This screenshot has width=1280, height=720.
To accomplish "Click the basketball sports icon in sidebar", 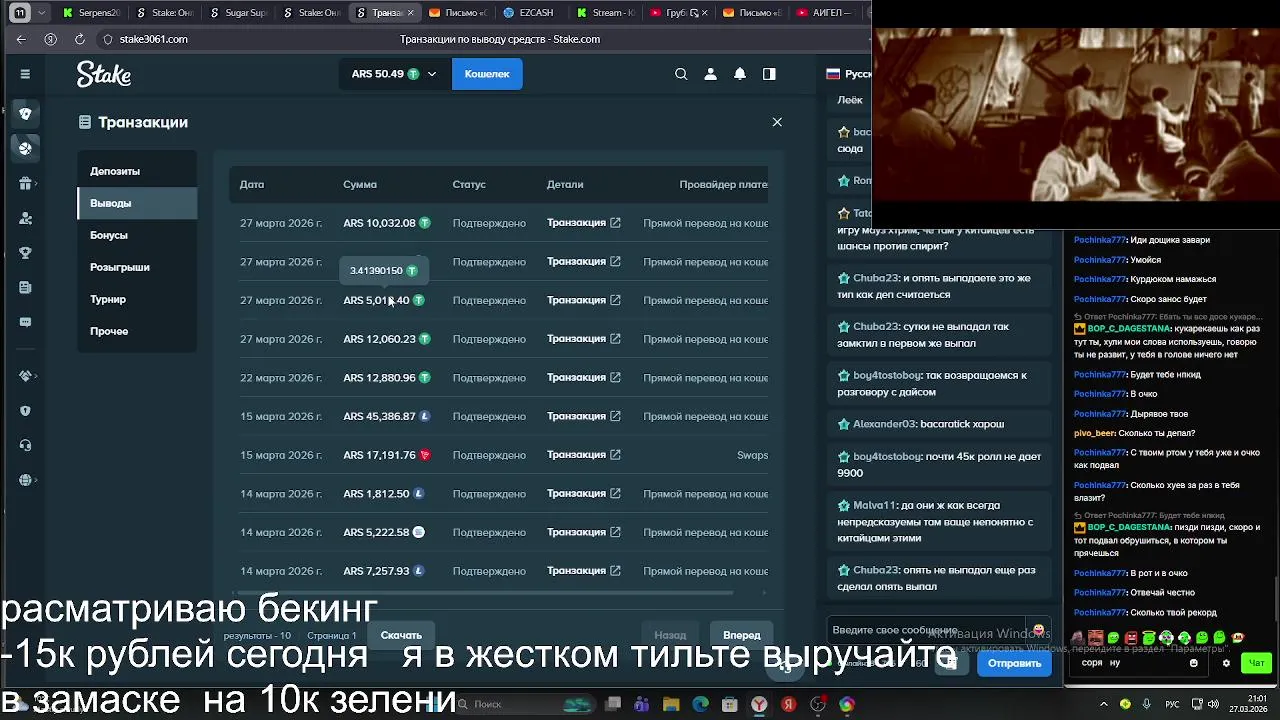I will 25,148.
